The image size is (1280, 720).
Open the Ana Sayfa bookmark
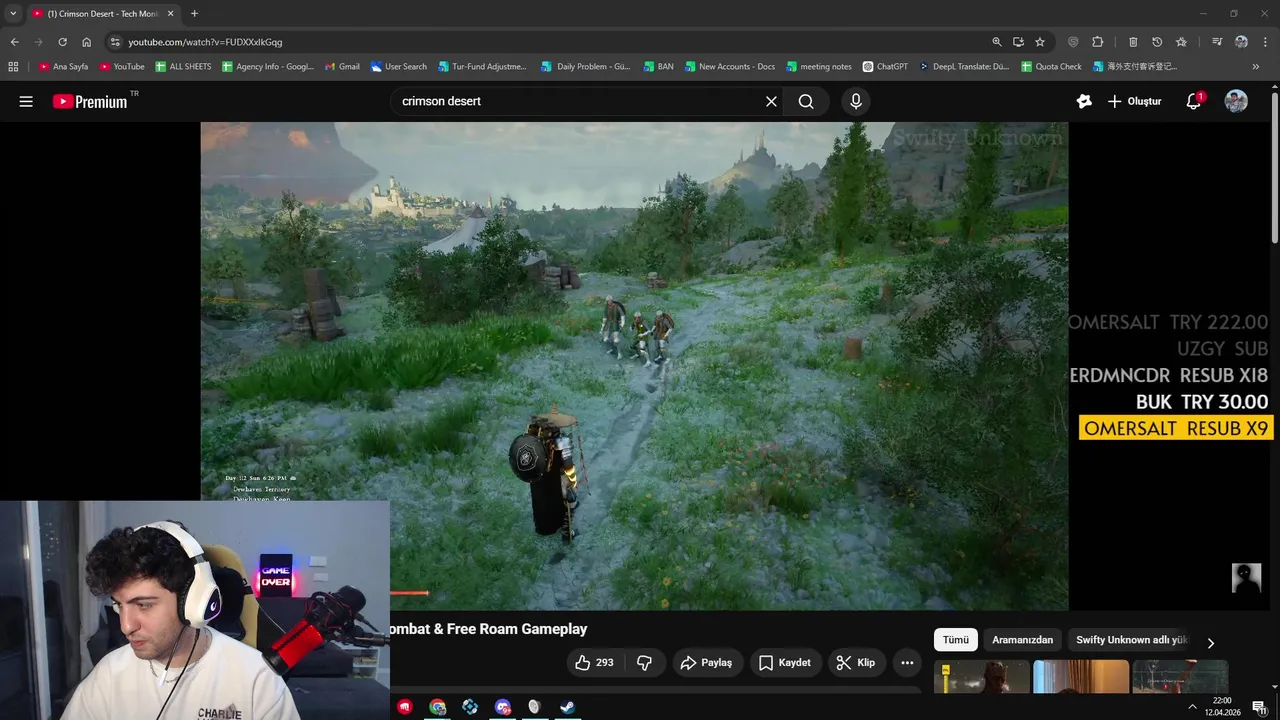[x=63, y=67]
